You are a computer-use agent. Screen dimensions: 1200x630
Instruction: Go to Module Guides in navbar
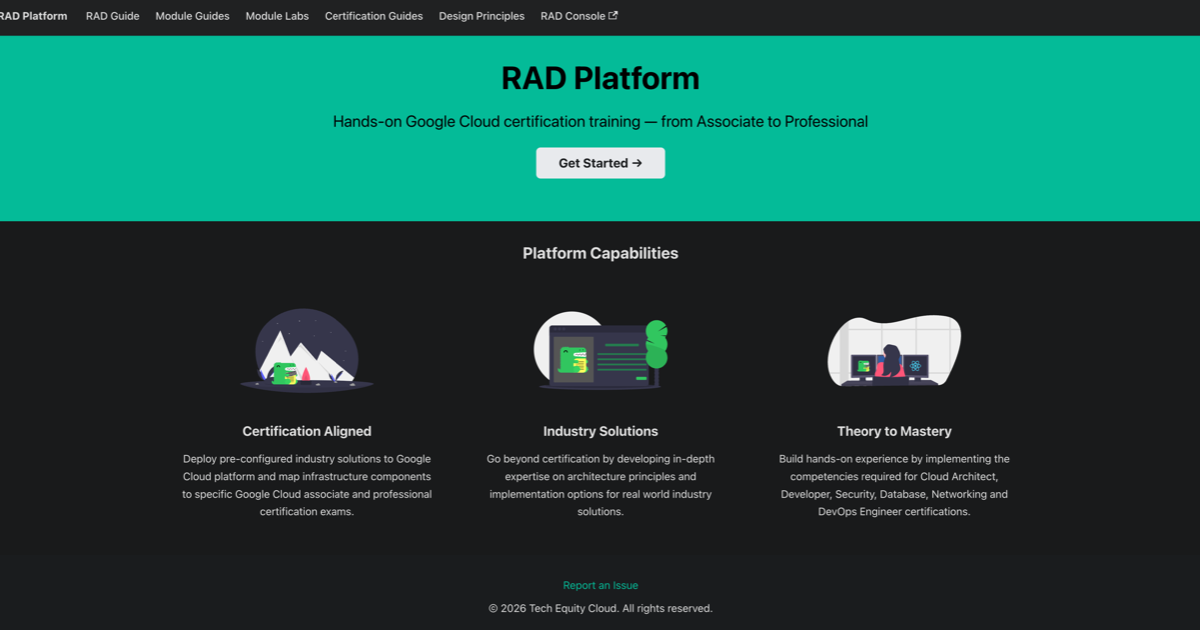[192, 16]
